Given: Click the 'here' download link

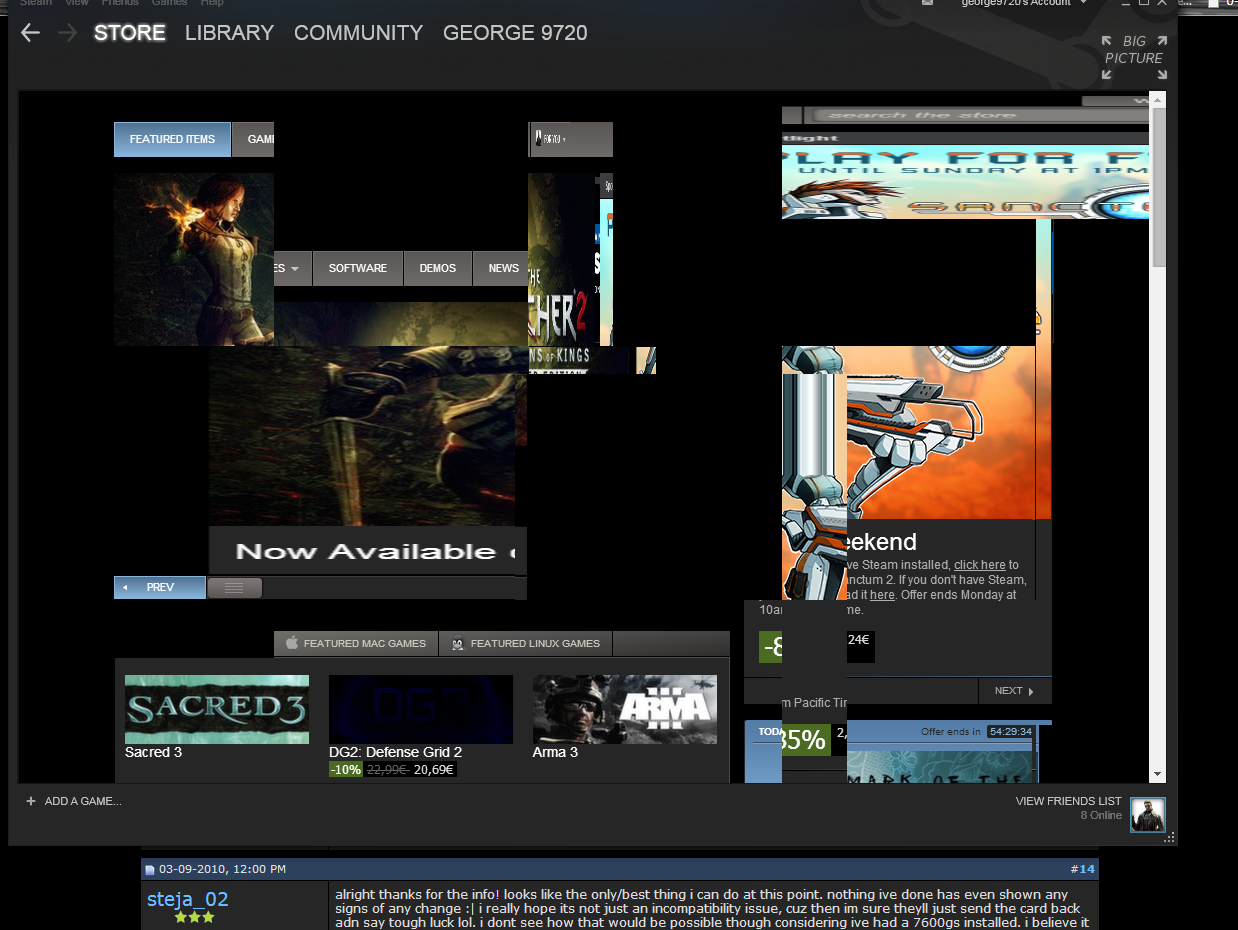Looking at the screenshot, I should [882, 595].
